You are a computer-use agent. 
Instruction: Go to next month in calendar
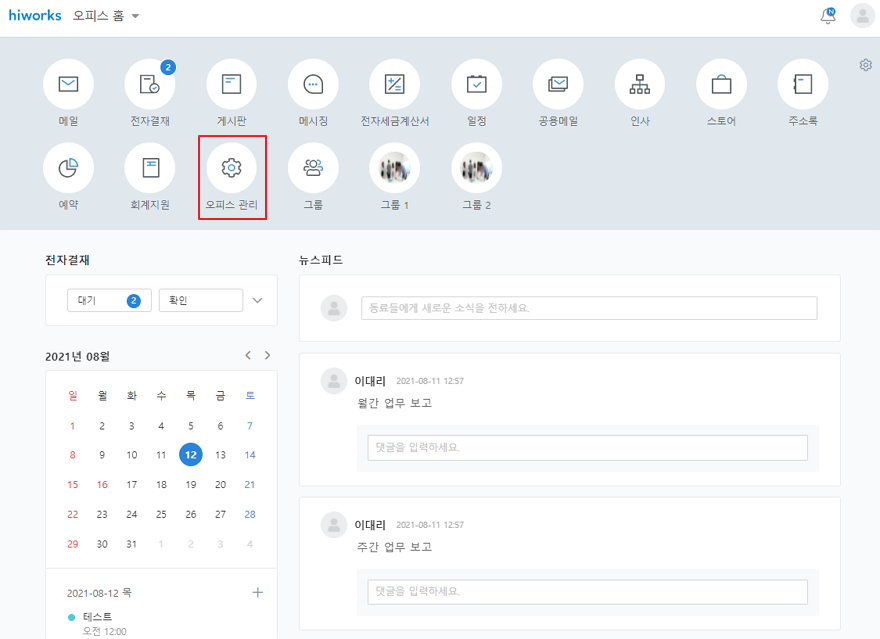coord(267,355)
